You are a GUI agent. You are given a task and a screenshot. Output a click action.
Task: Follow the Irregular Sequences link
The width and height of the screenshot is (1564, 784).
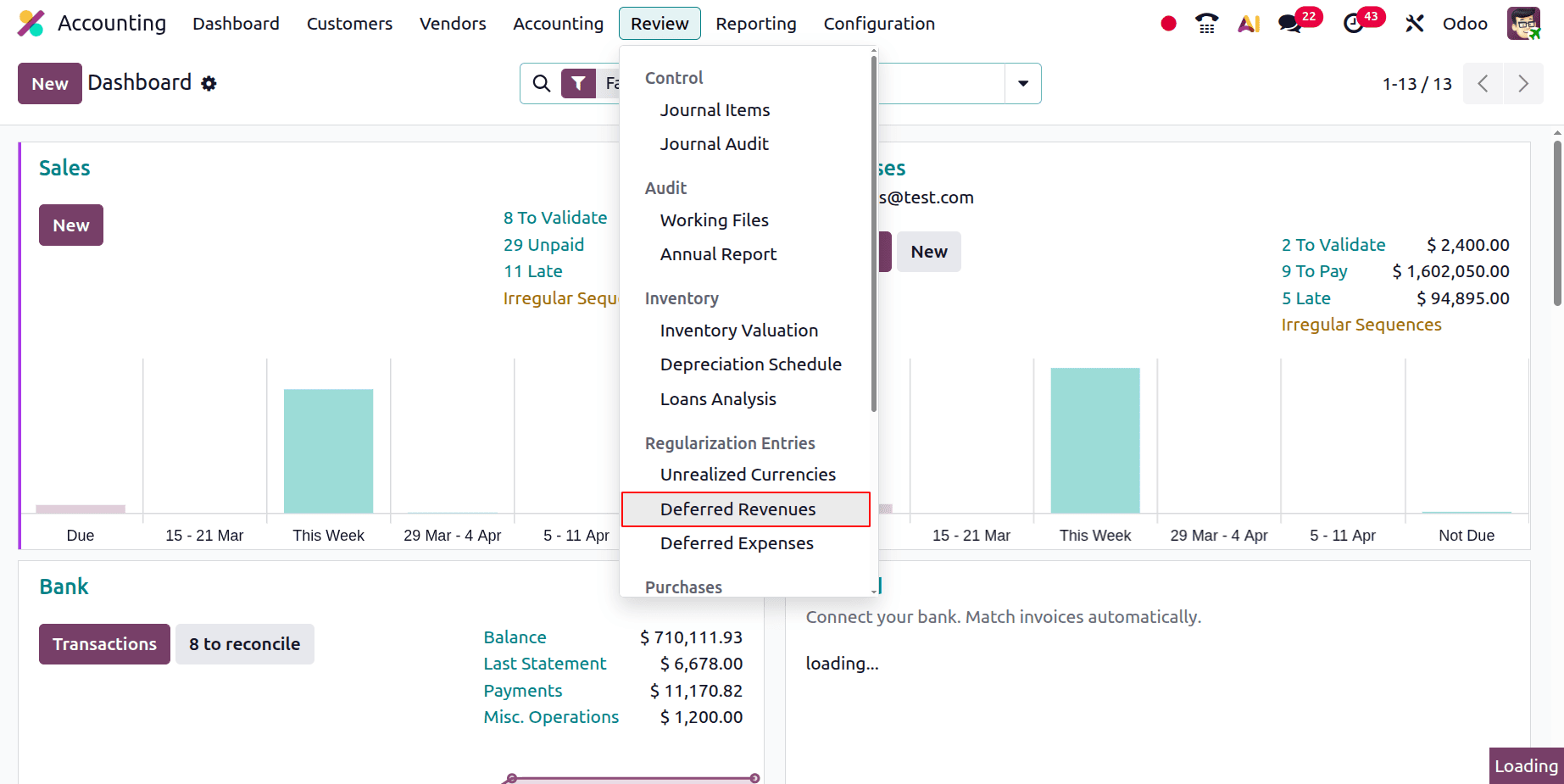(1361, 324)
